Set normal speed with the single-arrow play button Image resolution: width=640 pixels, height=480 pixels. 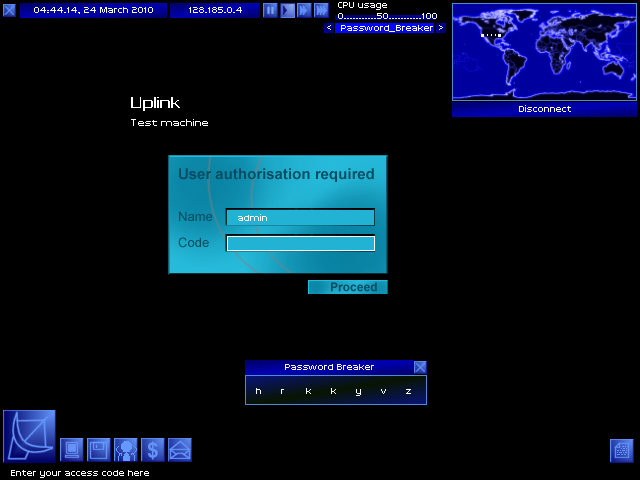tap(287, 10)
